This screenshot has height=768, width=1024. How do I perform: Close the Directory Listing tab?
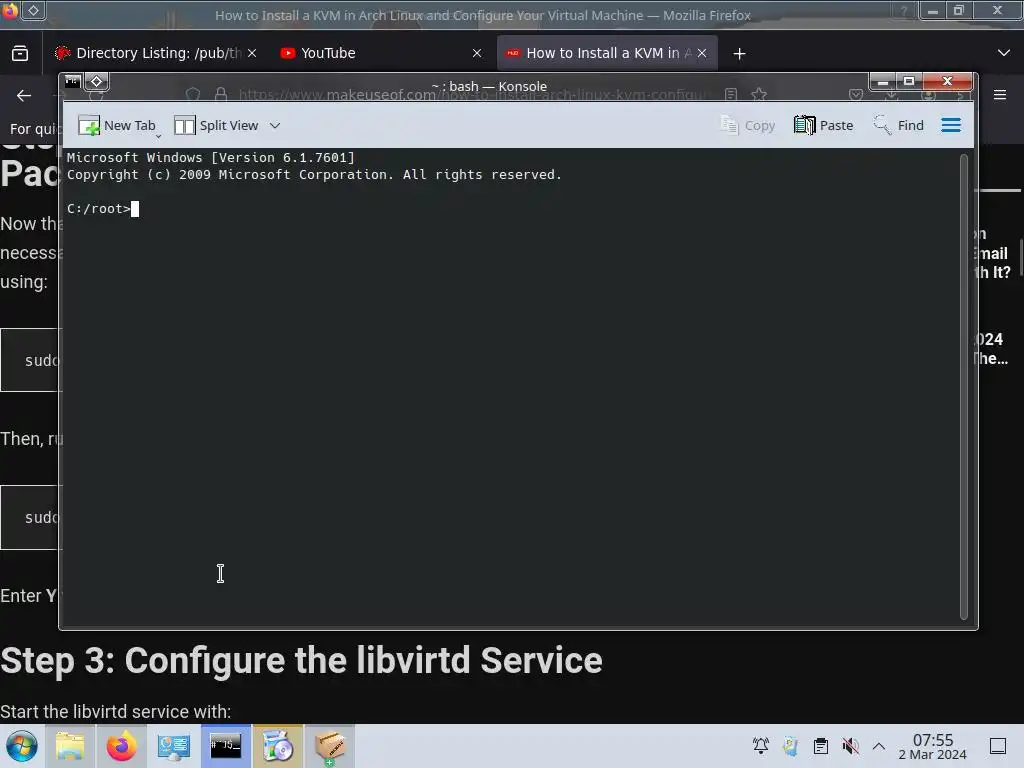click(x=252, y=53)
